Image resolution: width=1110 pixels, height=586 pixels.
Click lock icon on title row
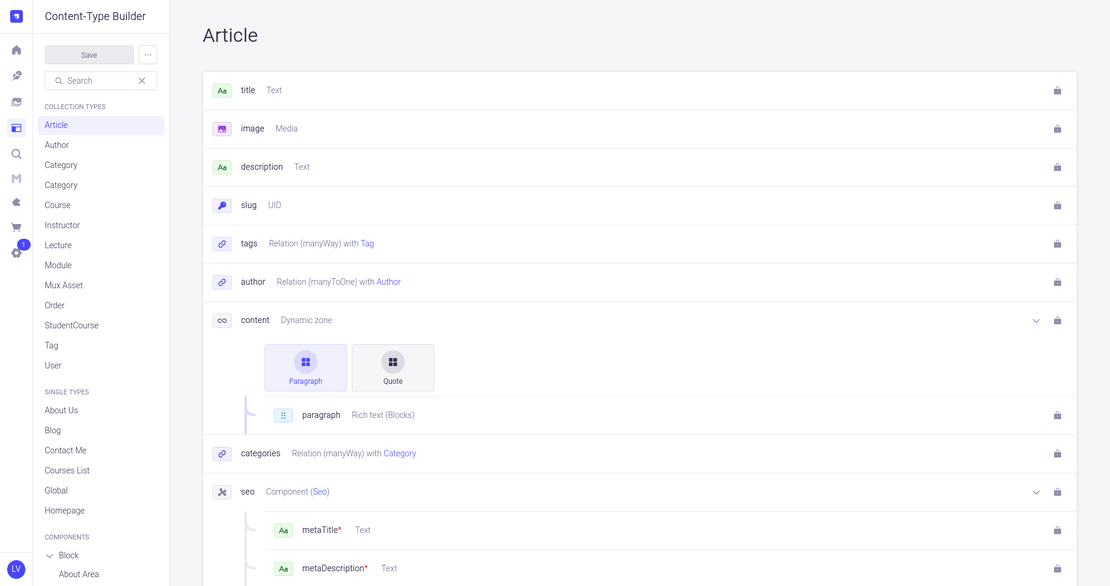pos(1058,91)
